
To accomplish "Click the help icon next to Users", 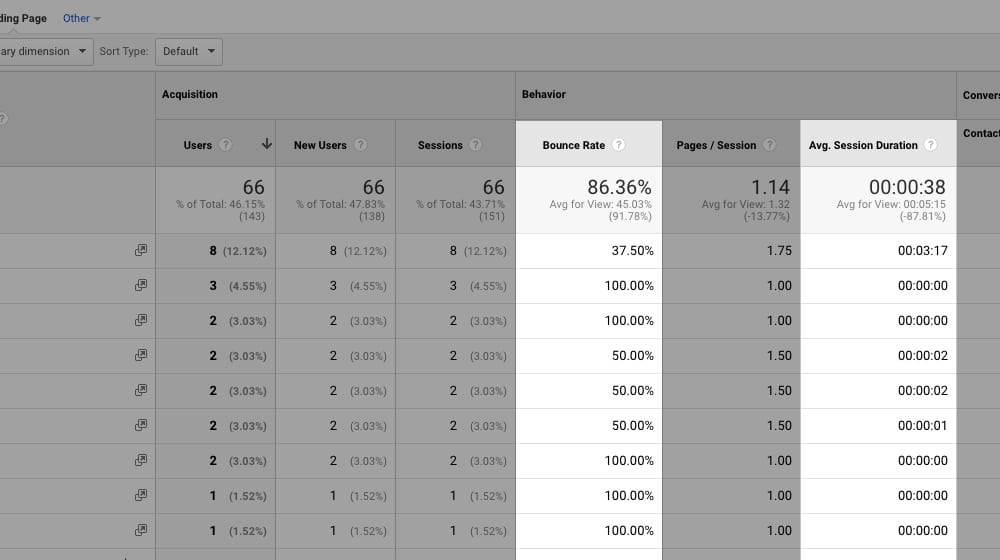I will [226, 145].
